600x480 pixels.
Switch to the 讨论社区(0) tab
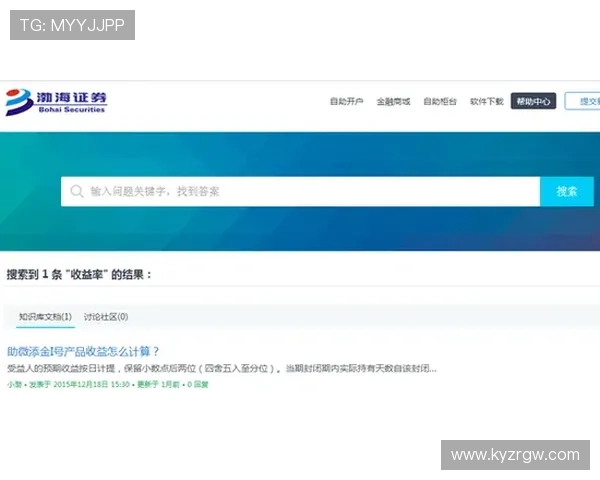tap(106, 317)
